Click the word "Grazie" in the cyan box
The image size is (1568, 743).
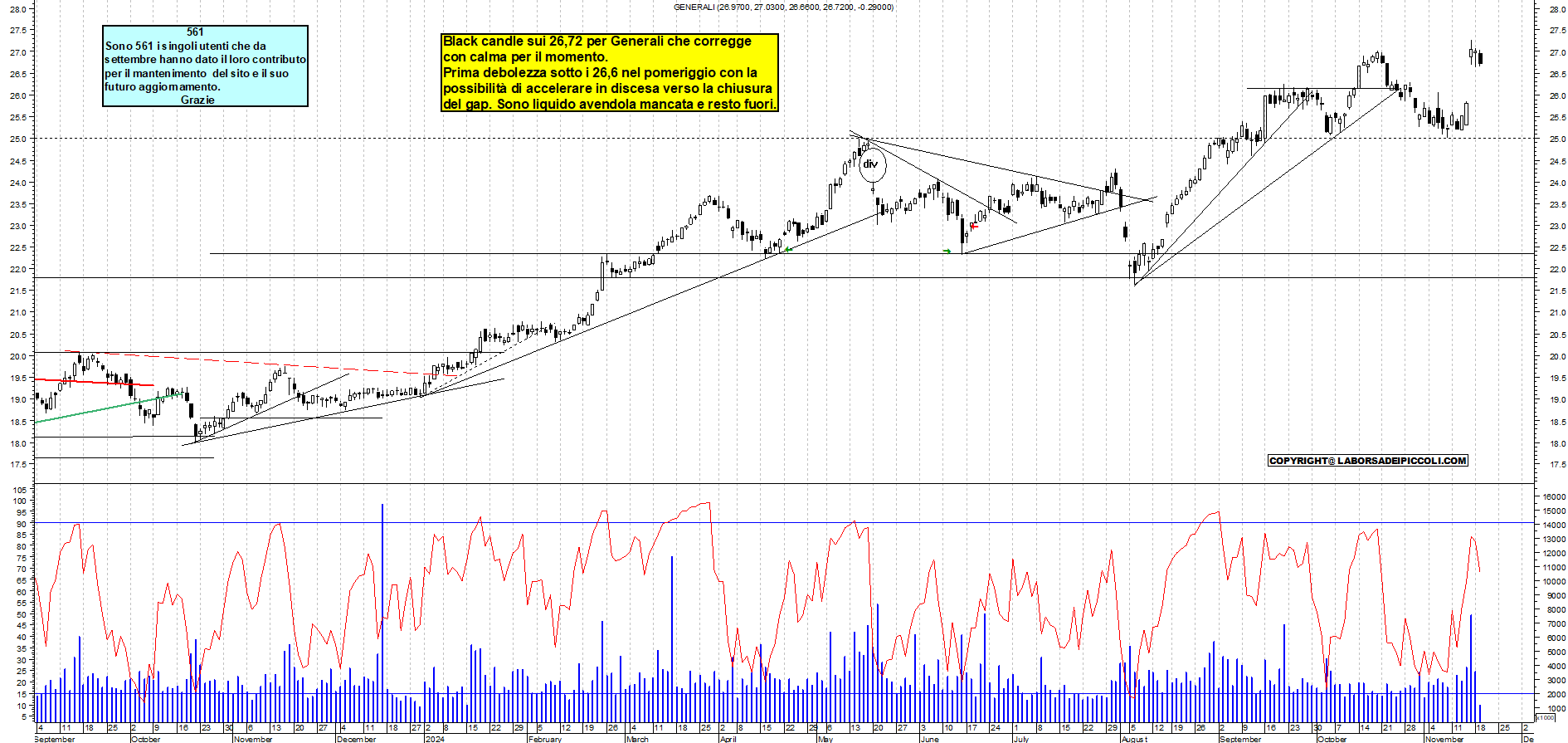197,100
